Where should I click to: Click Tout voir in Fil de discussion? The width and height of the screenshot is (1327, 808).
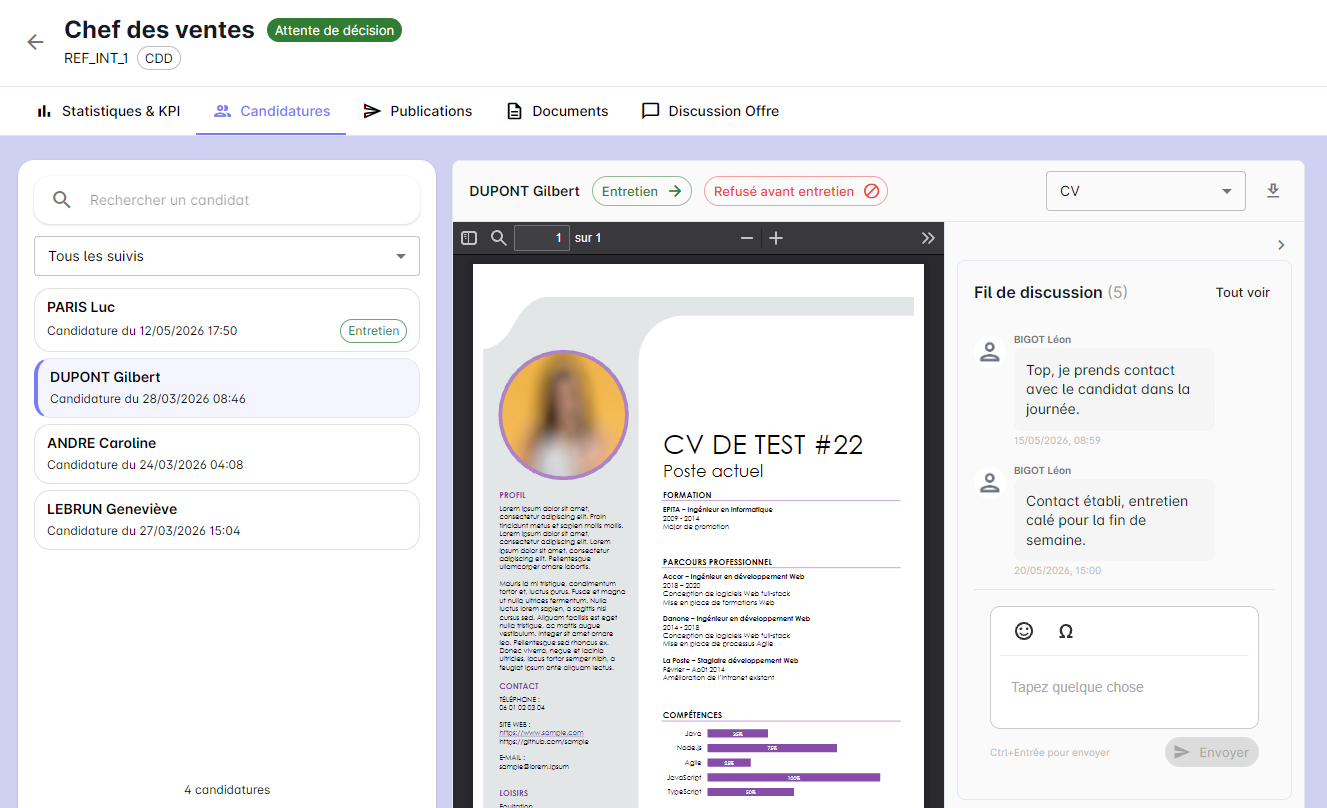(1243, 293)
